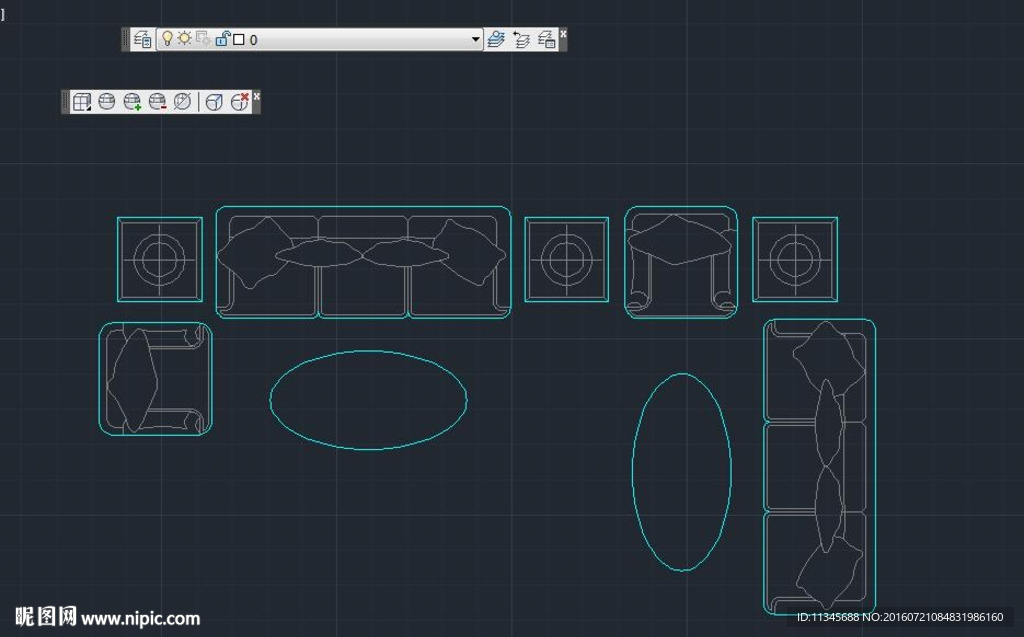Decrease mesh smoothness with Smooth Less
The image size is (1024, 637).
pos(157,101)
